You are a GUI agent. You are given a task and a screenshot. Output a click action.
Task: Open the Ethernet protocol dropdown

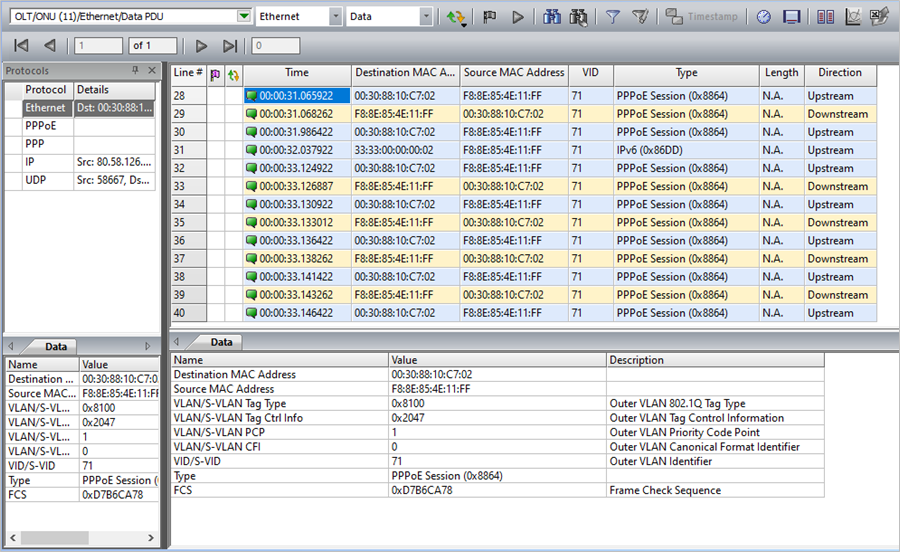335,17
